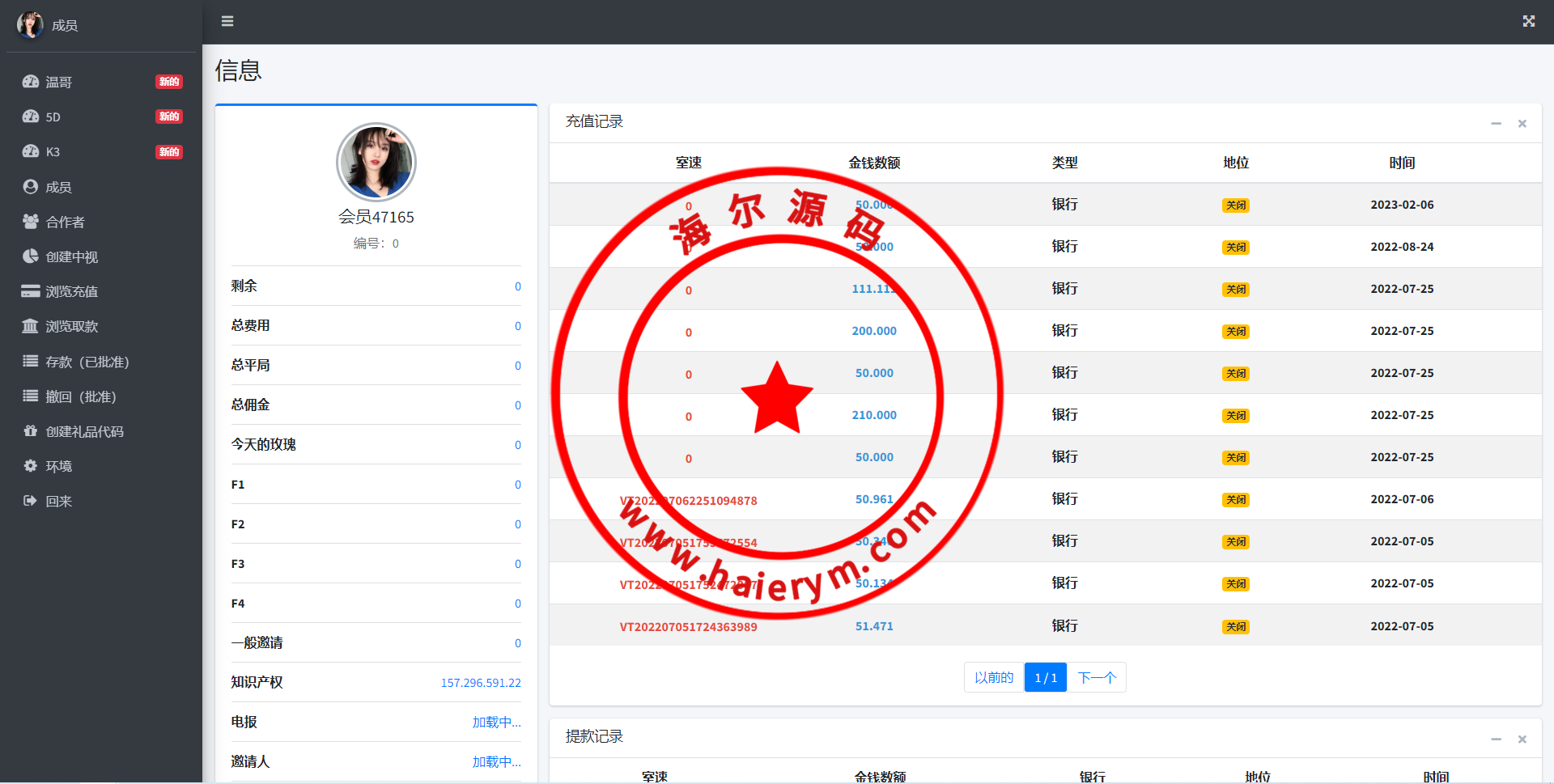
Task: Open 环境 settings gear item
Action: coord(31,466)
